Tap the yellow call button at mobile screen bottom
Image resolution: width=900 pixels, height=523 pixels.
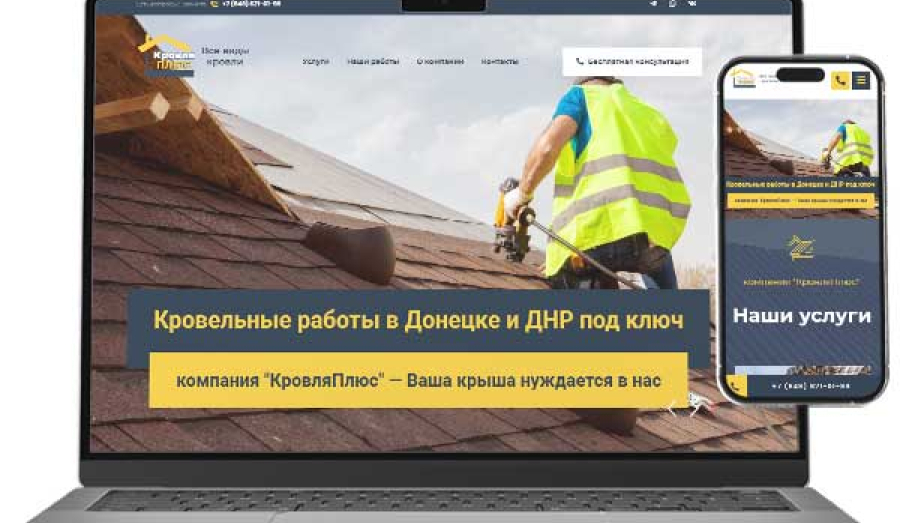(x=737, y=386)
